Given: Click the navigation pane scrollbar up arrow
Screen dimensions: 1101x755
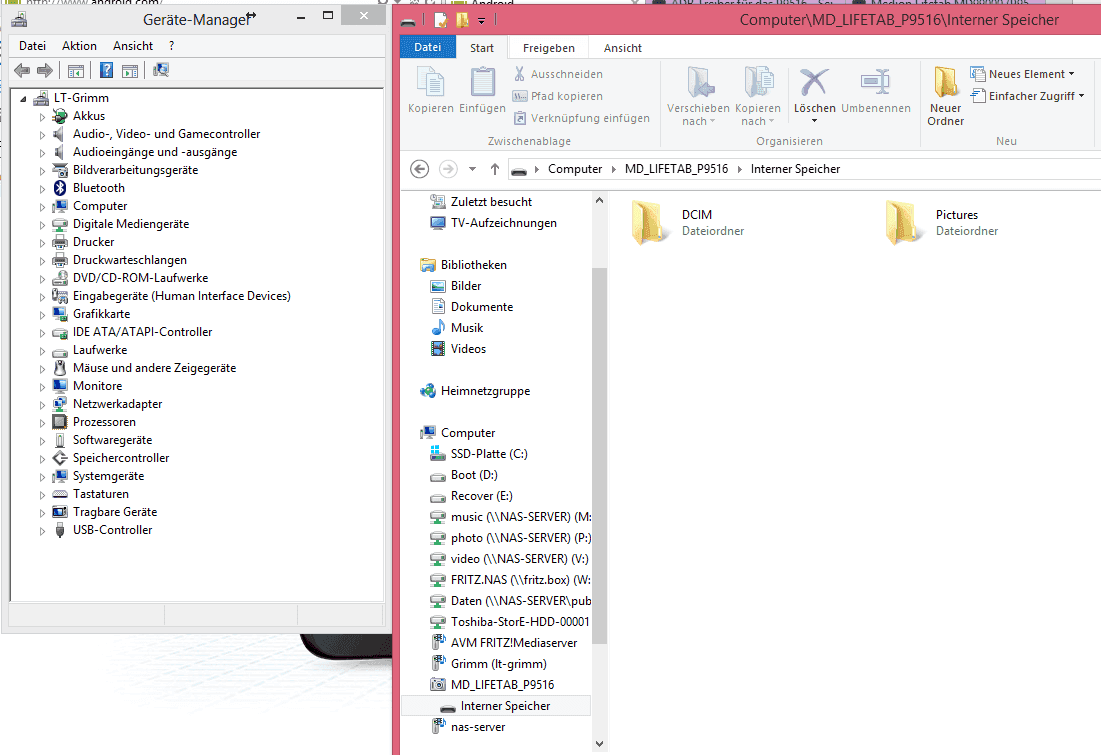Looking at the screenshot, I should coord(599,201).
